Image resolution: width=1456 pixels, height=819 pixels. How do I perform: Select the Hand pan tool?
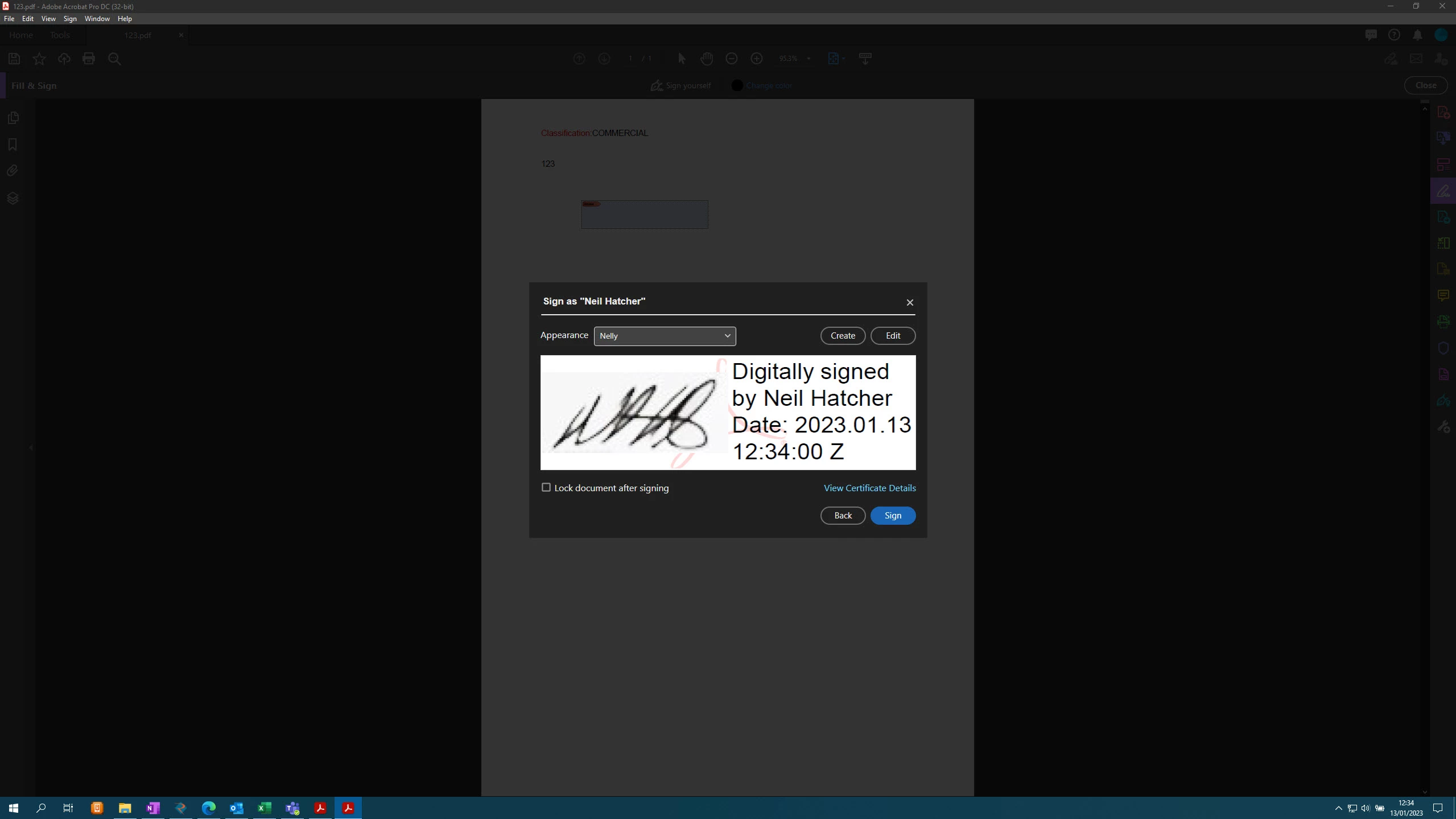click(707, 59)
